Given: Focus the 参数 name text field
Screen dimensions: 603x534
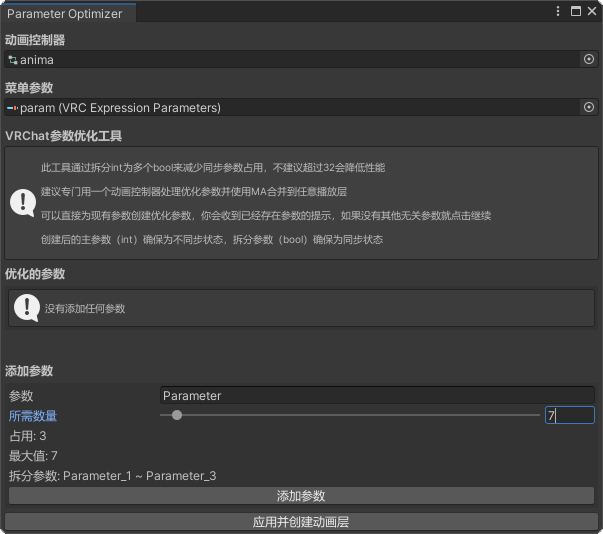Looking at the screenshot, I should coord(377,396).
